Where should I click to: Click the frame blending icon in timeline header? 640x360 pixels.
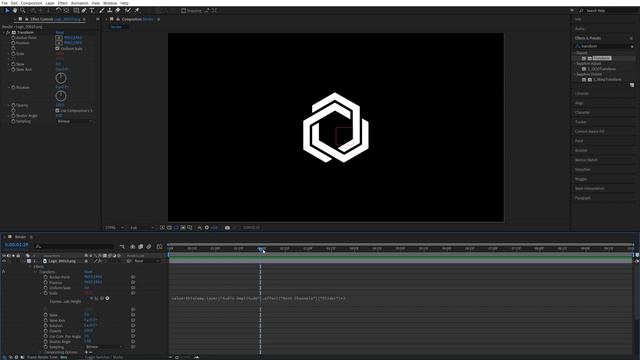click(x=140, y=247)
